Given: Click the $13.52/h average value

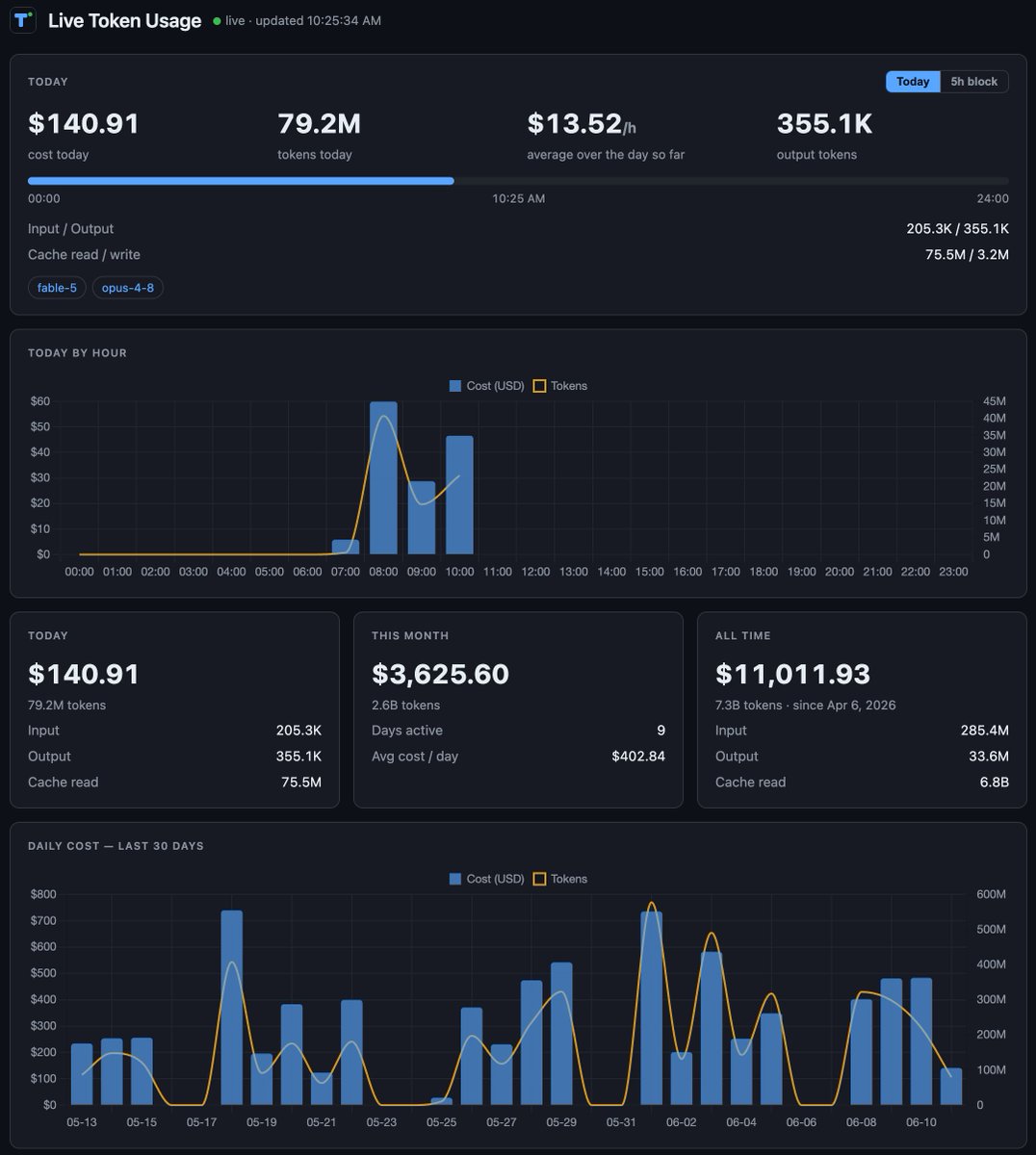Looking at the screenshot, I should [x=582, y=124].
